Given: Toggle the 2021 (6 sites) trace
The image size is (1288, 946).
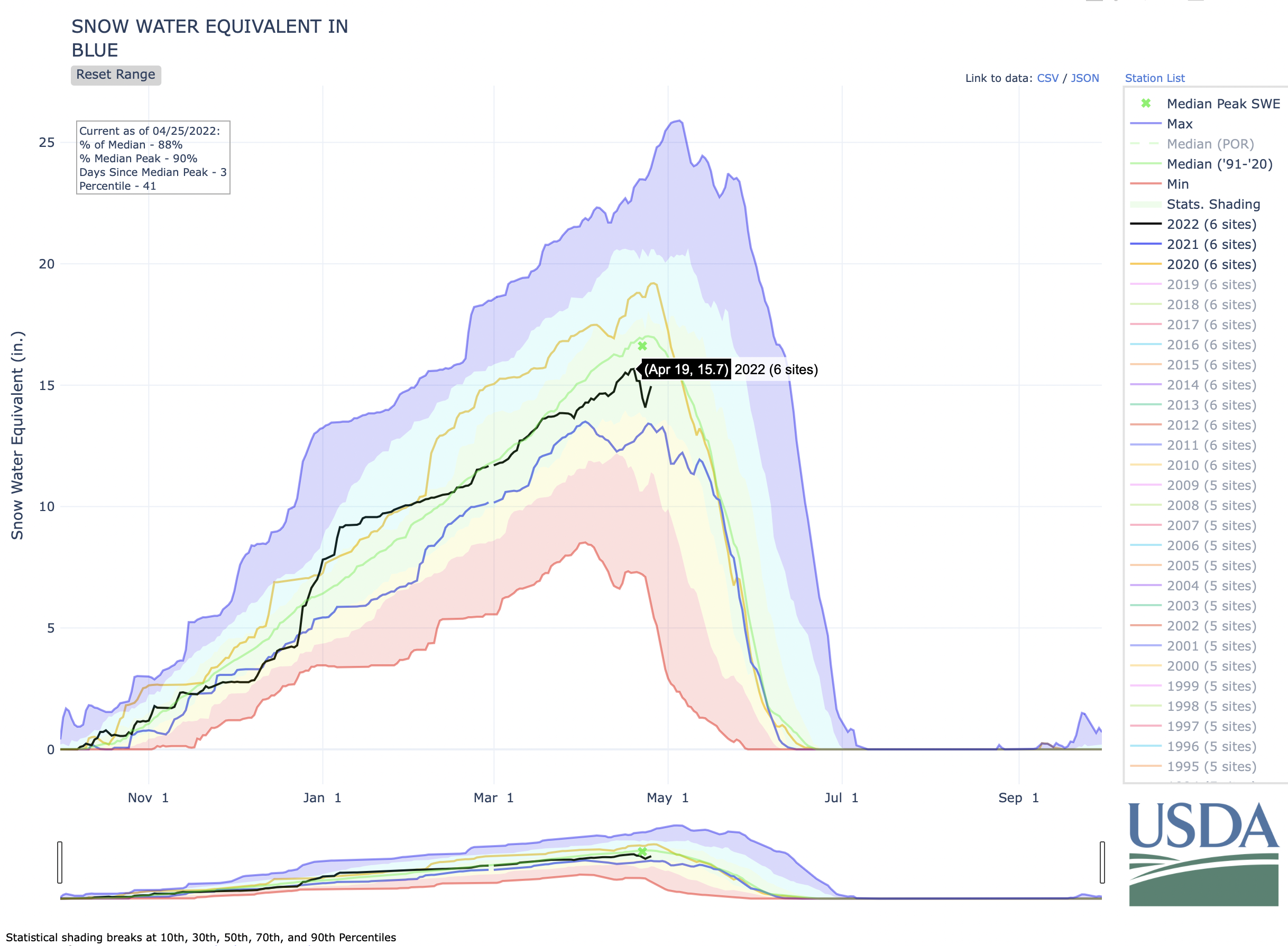Looking at the screenshot, I should pos(1211,244).
